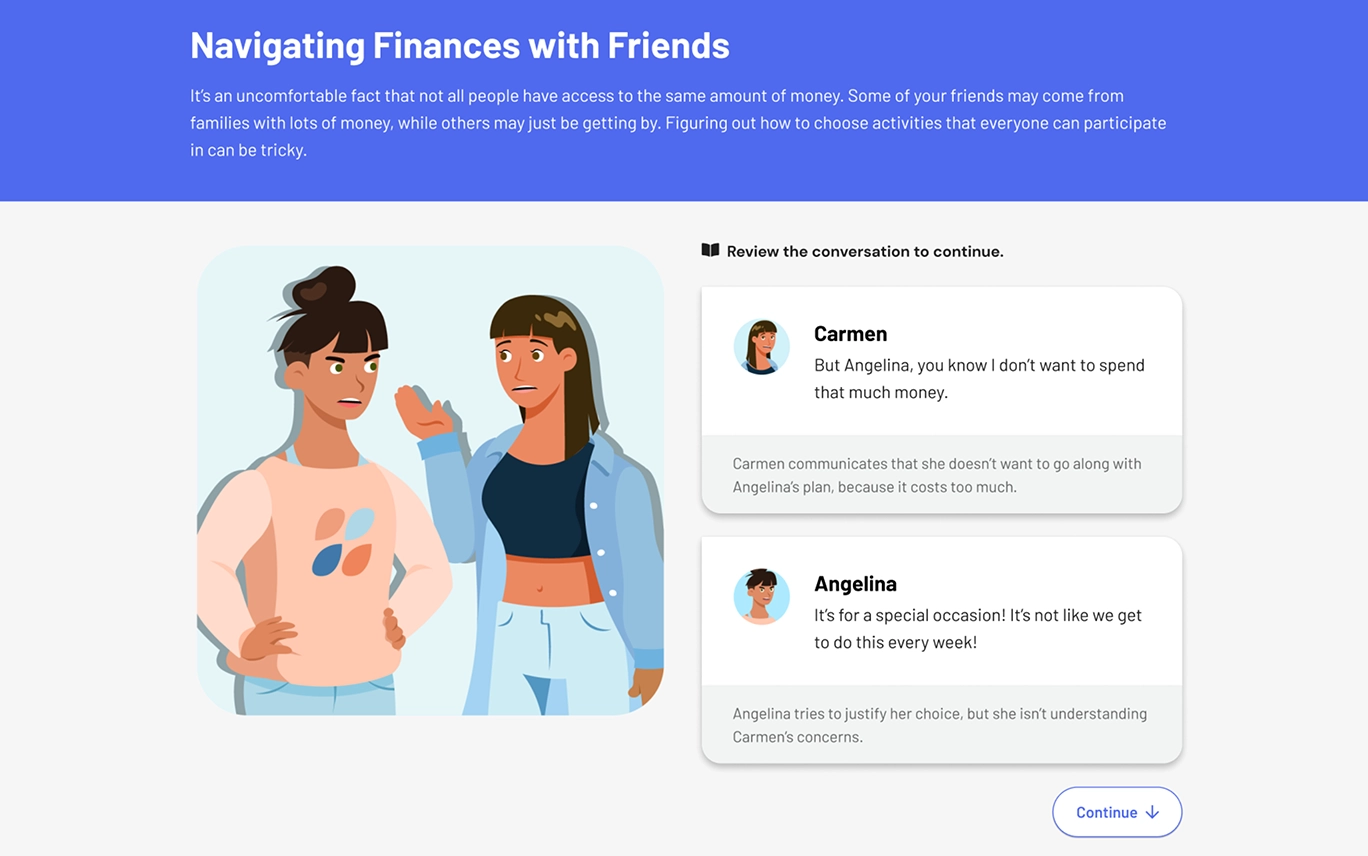Click the open book icon

point(710,250)
